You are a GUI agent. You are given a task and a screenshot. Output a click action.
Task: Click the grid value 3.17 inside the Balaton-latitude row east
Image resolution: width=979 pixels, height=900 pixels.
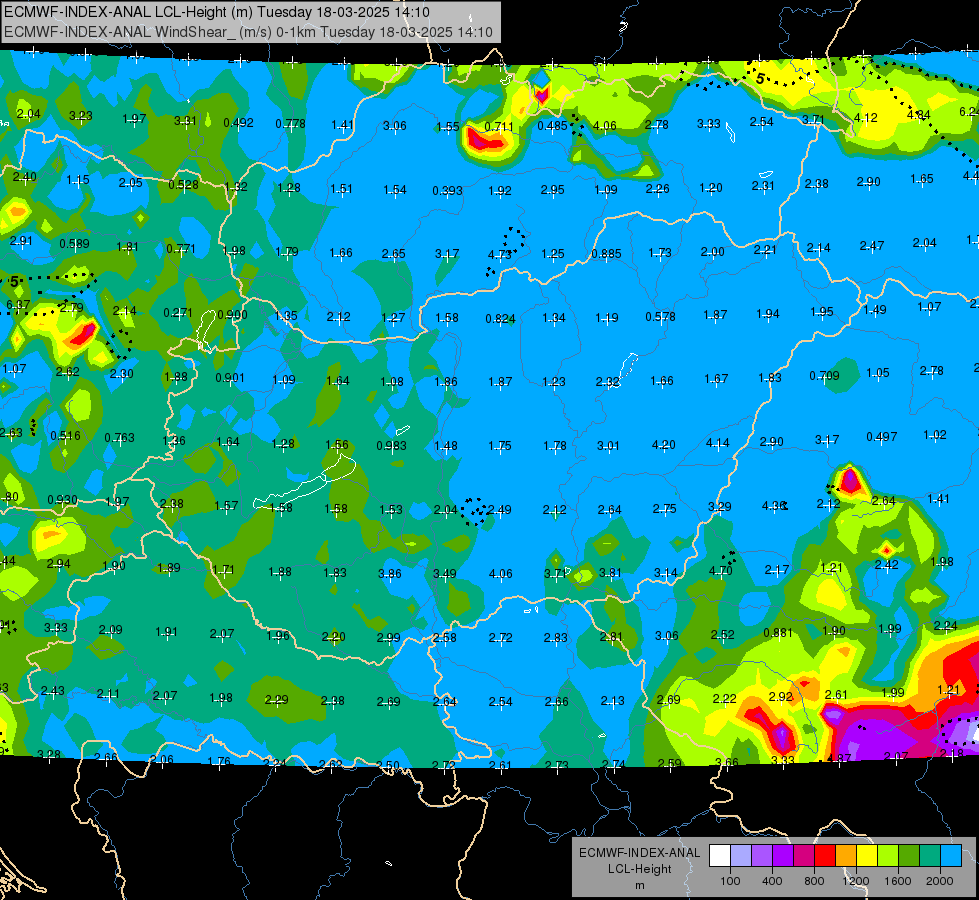827,440
